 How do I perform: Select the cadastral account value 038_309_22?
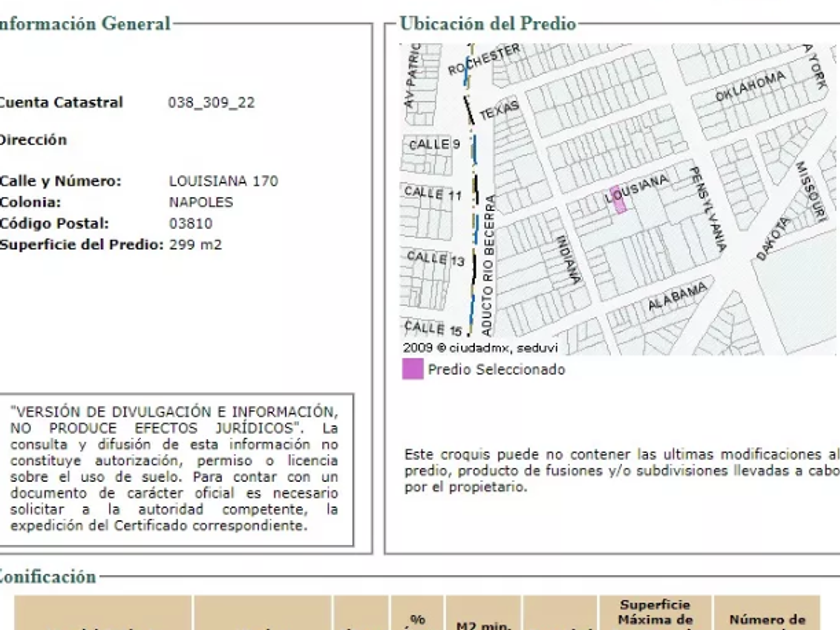[211, 102]
